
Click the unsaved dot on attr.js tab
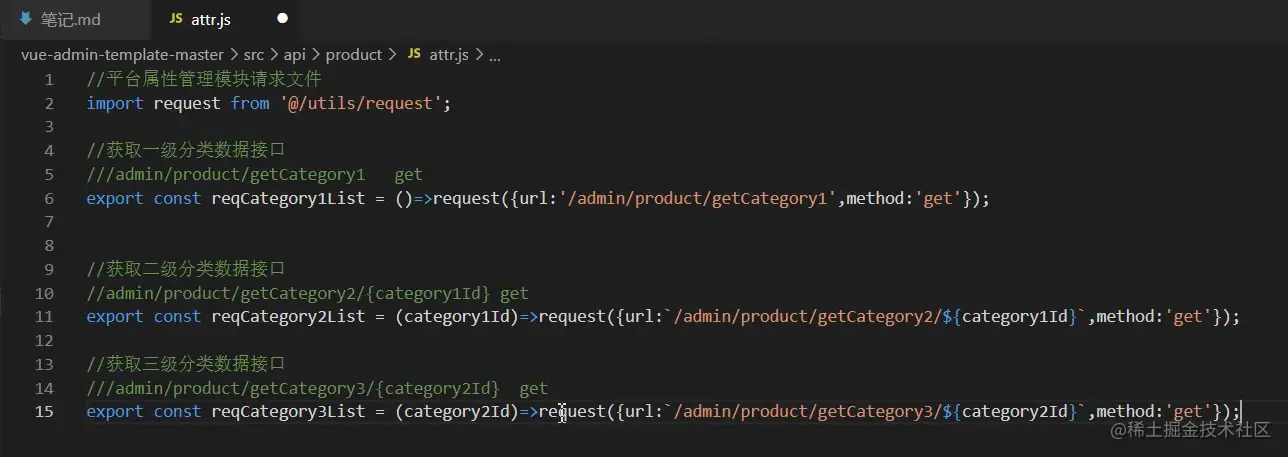pos(282,19)
